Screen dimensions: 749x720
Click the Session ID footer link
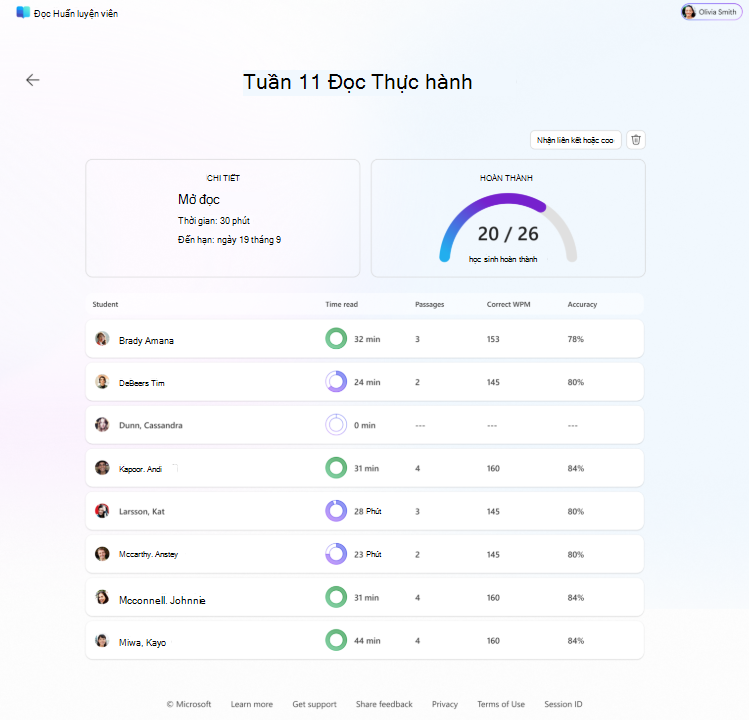tap(563, 704)
